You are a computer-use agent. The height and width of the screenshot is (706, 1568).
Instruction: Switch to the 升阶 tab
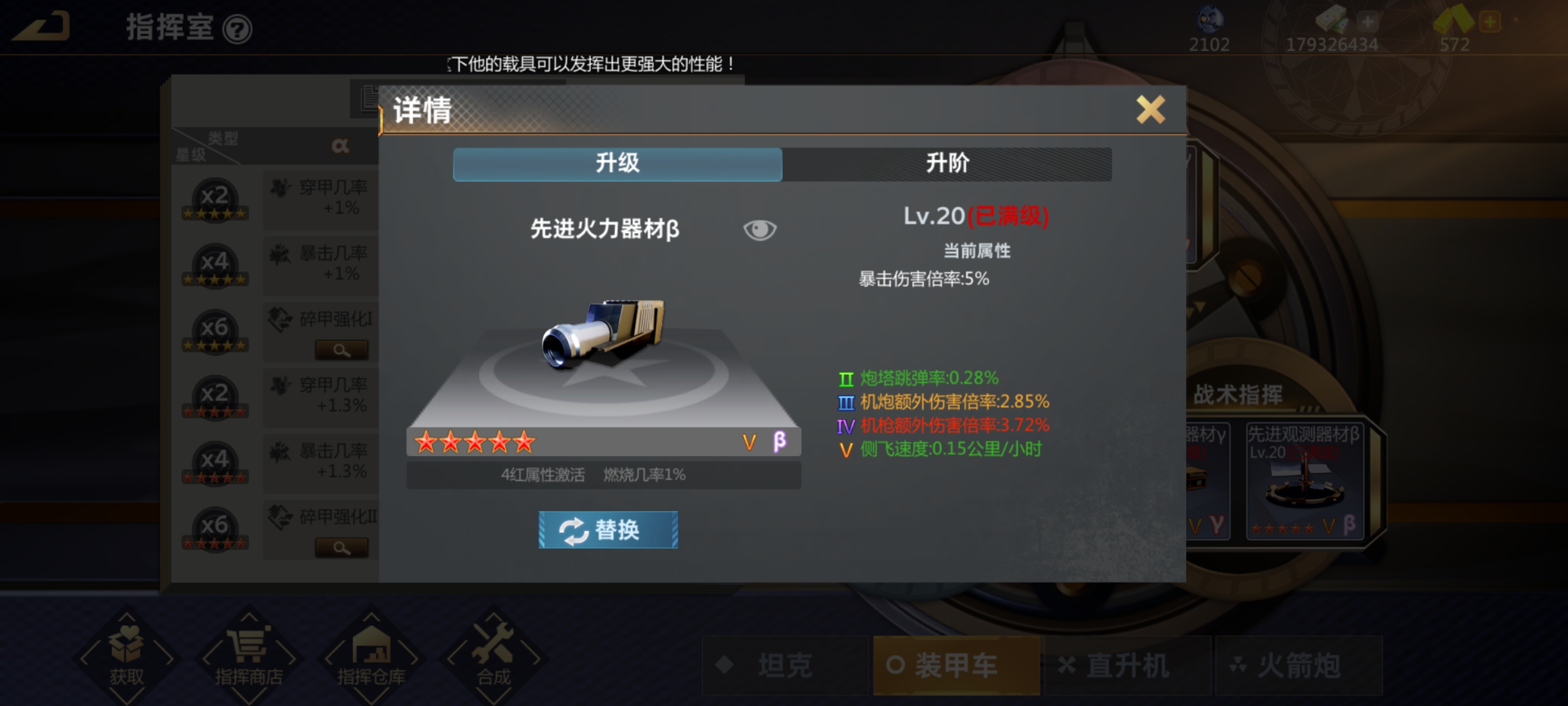[x=947, y=164]
